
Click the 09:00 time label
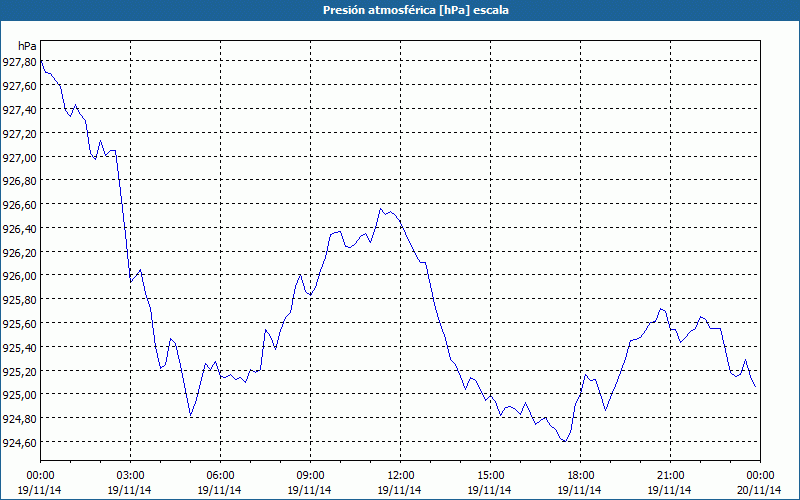(310, 476)
